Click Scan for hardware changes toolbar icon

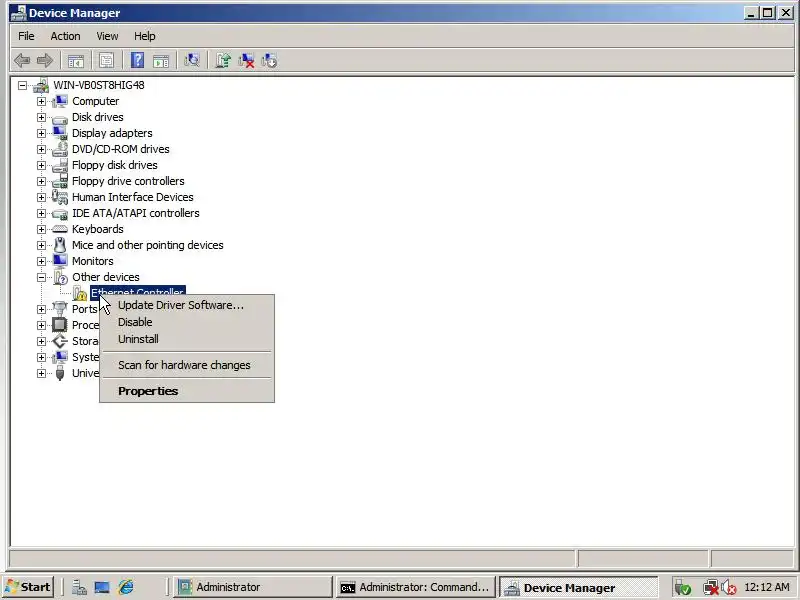point(192,61)
